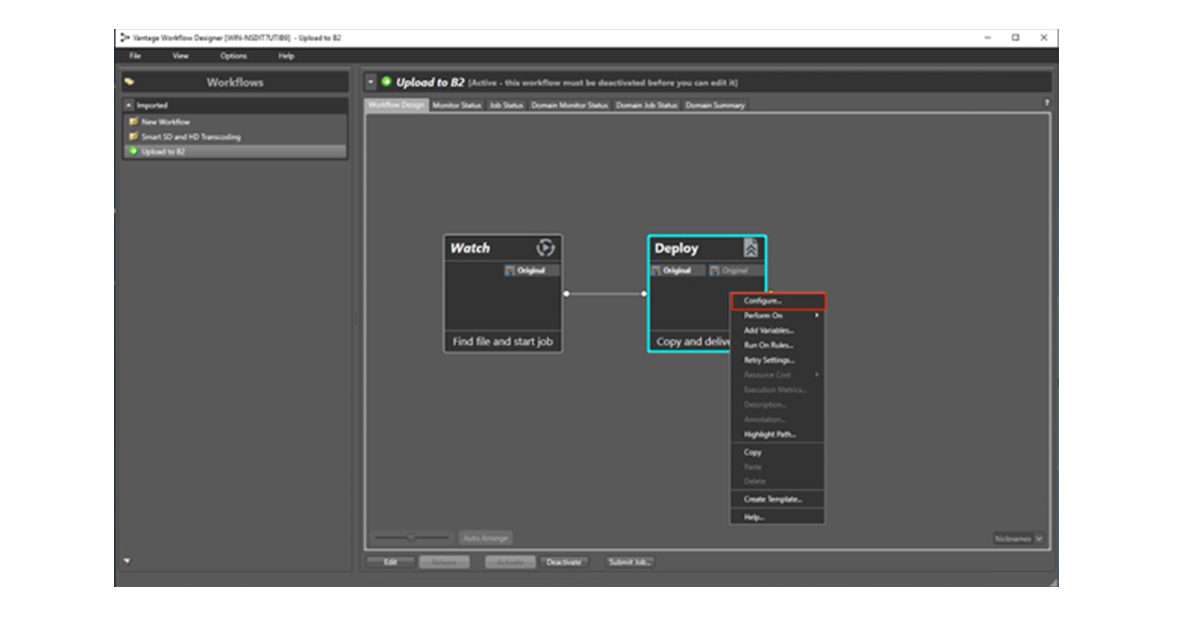The width and height of the screenshot is (1200, 628).
Task: Click the Description... menu entry
Action: coord(777,405)
